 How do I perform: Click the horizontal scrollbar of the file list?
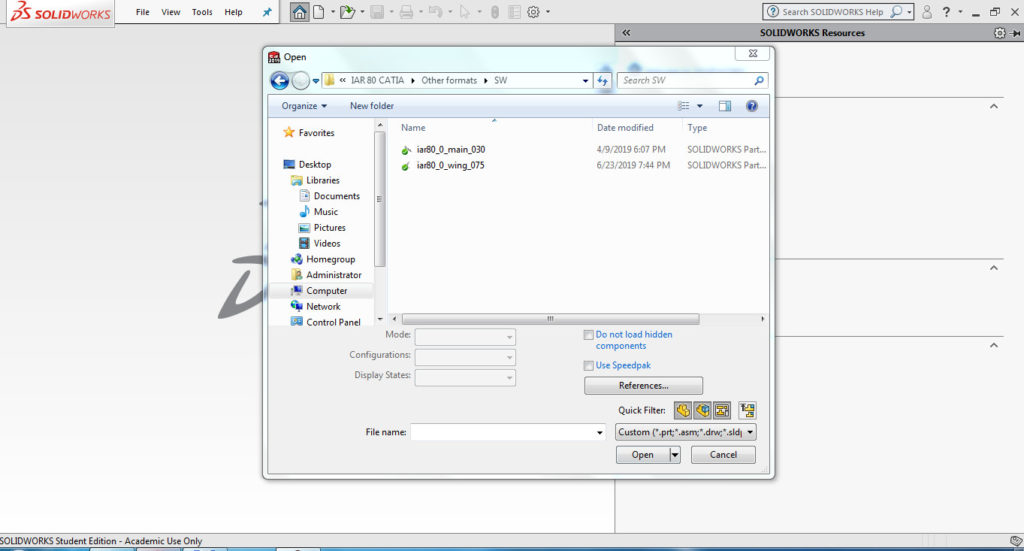551,319
